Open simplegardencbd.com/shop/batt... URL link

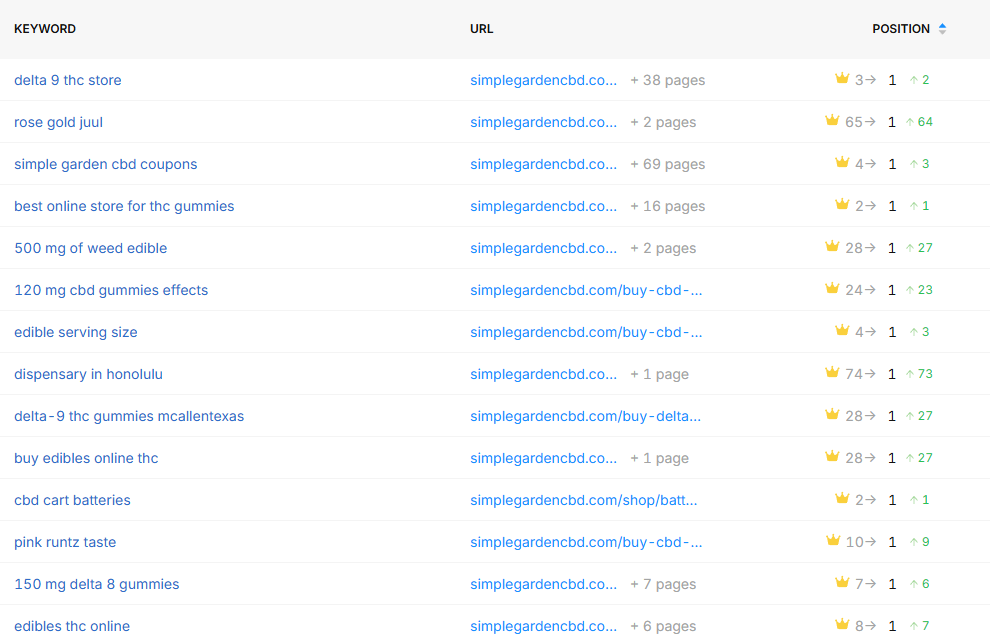tap(583, 500)
